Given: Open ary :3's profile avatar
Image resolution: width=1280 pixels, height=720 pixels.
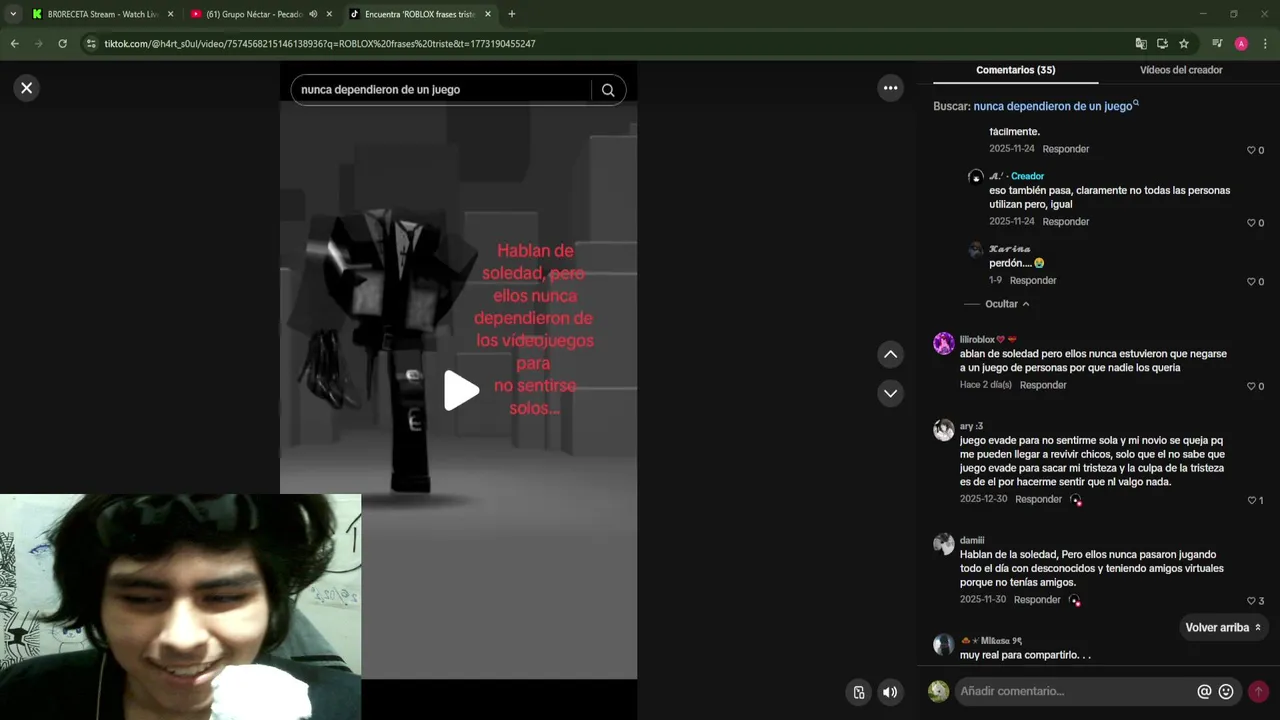Looking at the screenshot, I should pyautogui.click(x=944, y=430).
